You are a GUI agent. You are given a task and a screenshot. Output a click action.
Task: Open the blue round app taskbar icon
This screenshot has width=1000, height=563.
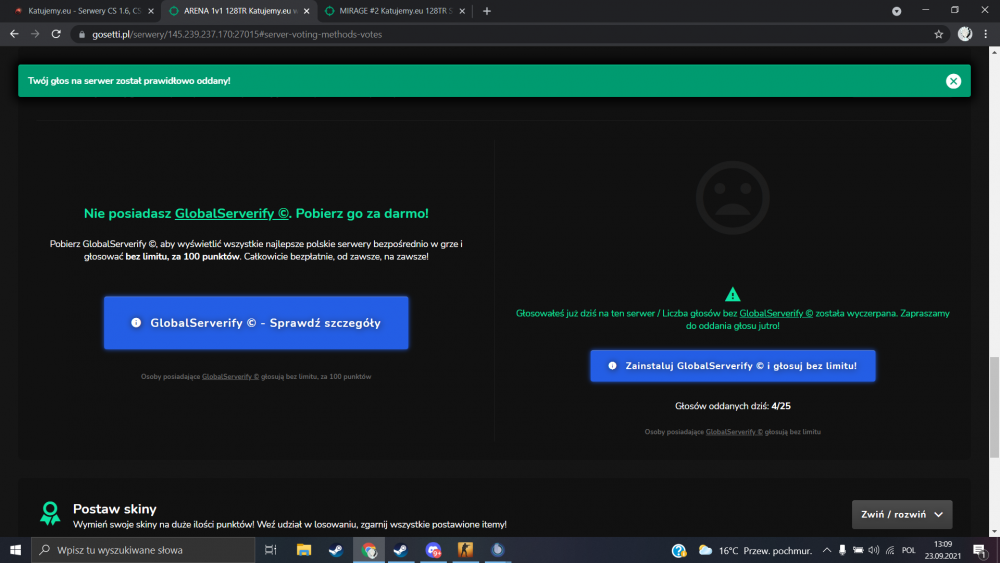(497, 550)
